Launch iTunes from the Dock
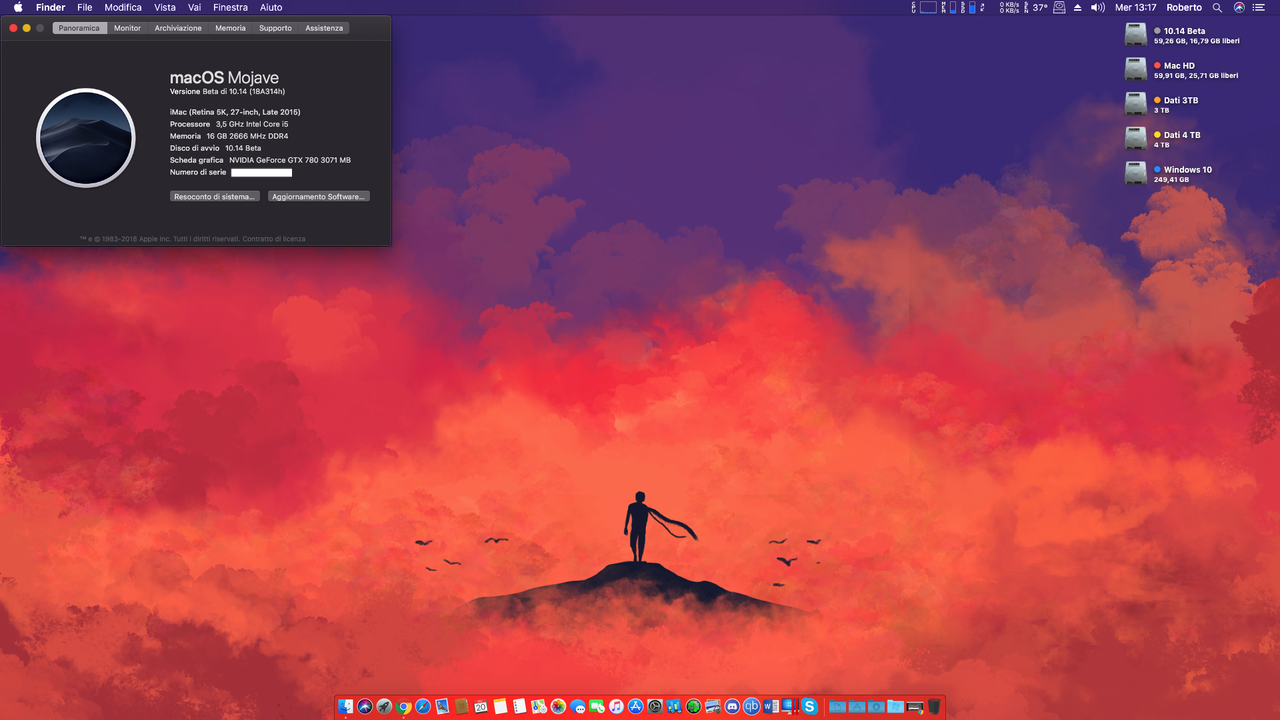 (x=616, y=706)
